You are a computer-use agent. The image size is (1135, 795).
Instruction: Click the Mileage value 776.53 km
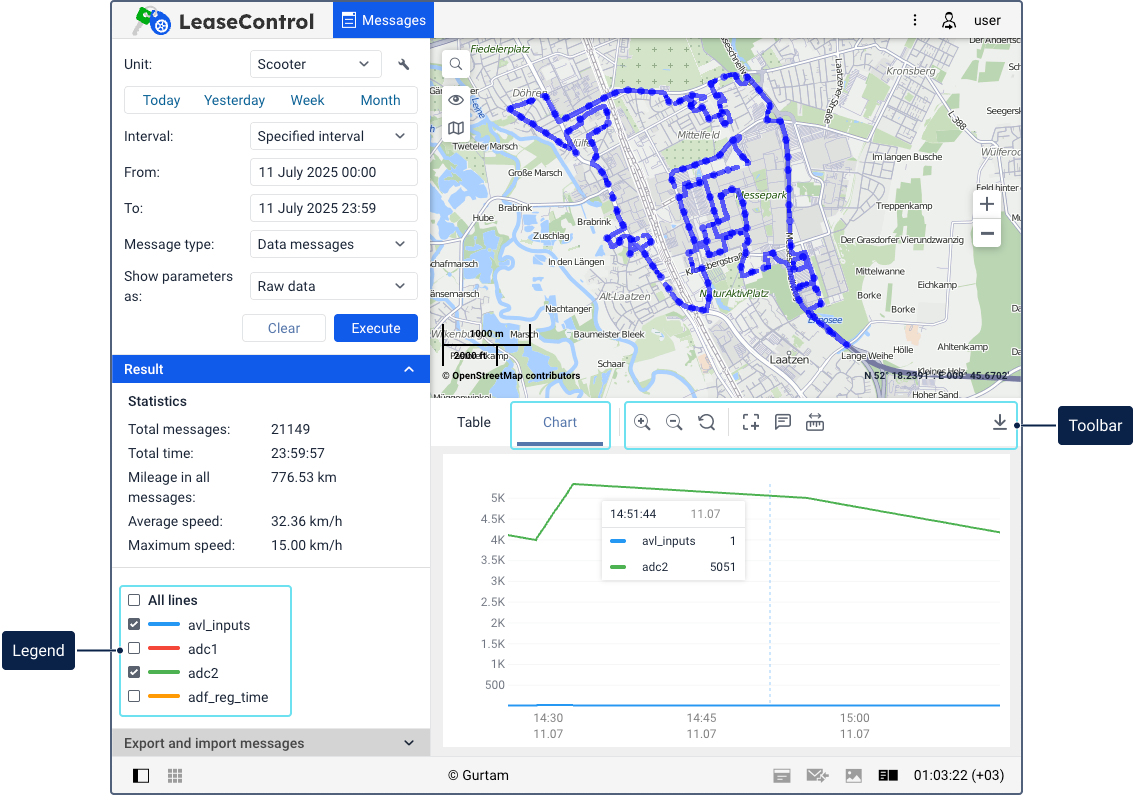303,477
